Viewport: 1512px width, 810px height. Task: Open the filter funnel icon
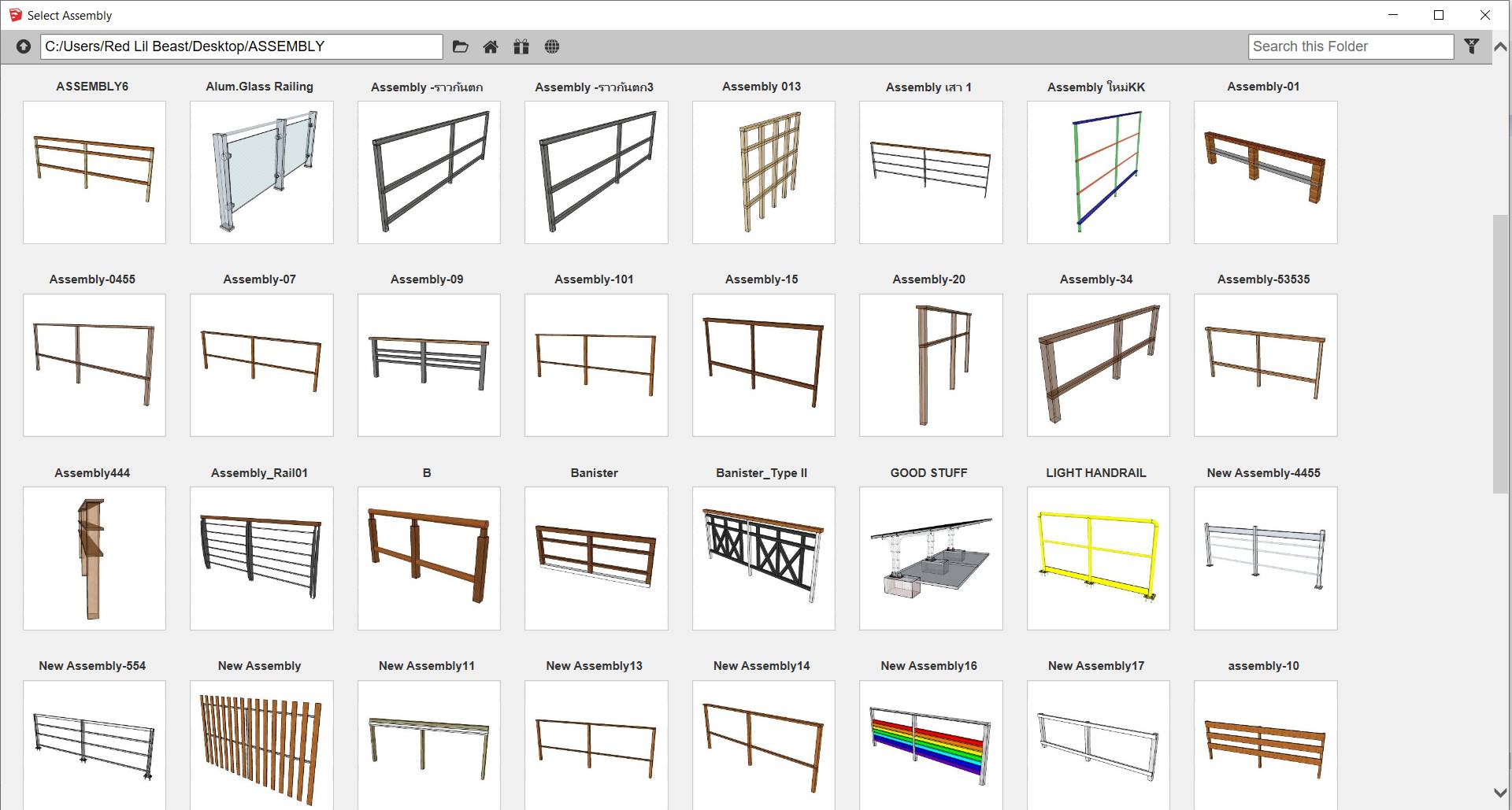coord(1471,46)
